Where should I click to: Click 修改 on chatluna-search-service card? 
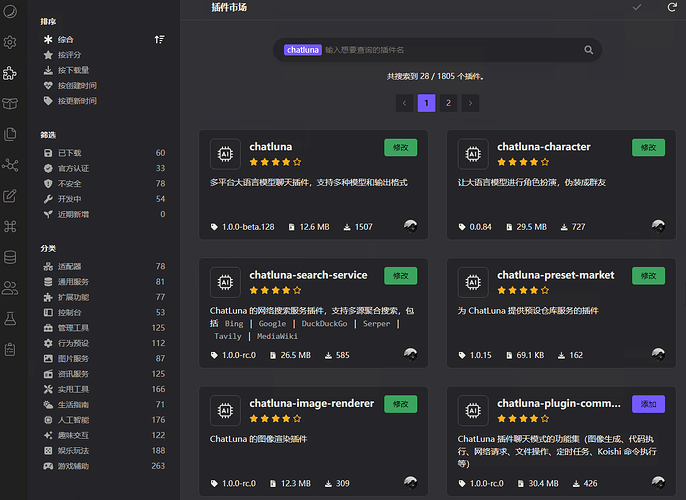[400, 276]
